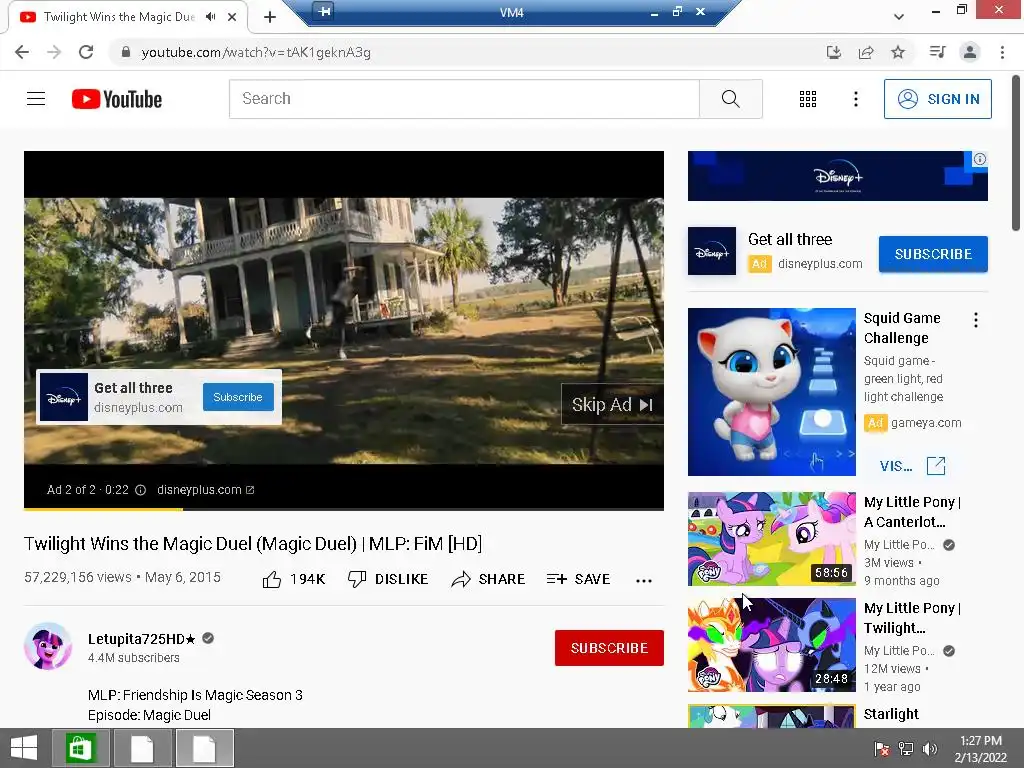The height and width of the screenshot is (768, 1024).
Task: Open a new browser tab
Action: coord(270,17)
